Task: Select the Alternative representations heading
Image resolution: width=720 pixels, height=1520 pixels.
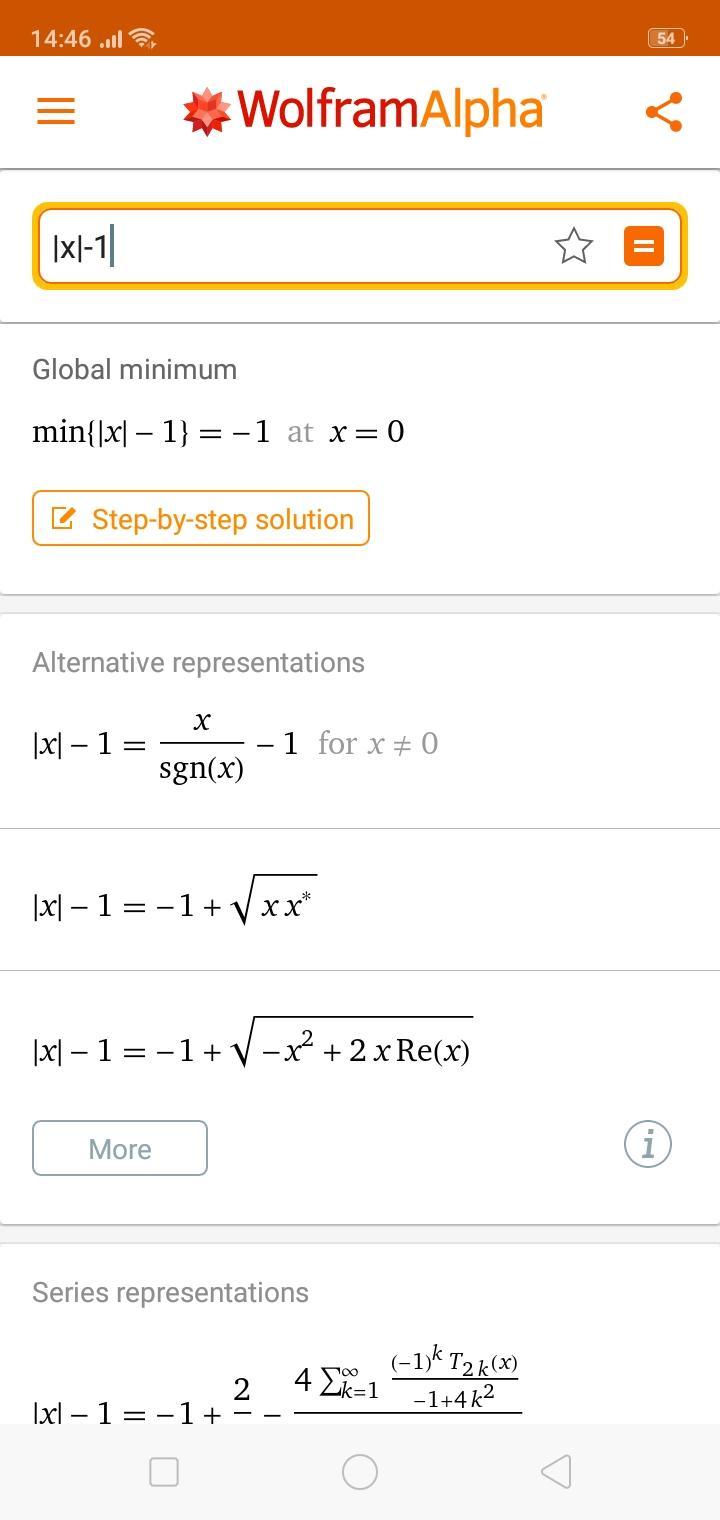Action: (198, 662)
